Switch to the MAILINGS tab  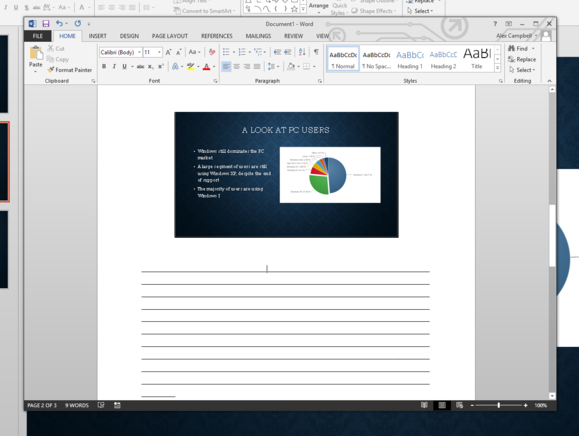pos(258,36)
